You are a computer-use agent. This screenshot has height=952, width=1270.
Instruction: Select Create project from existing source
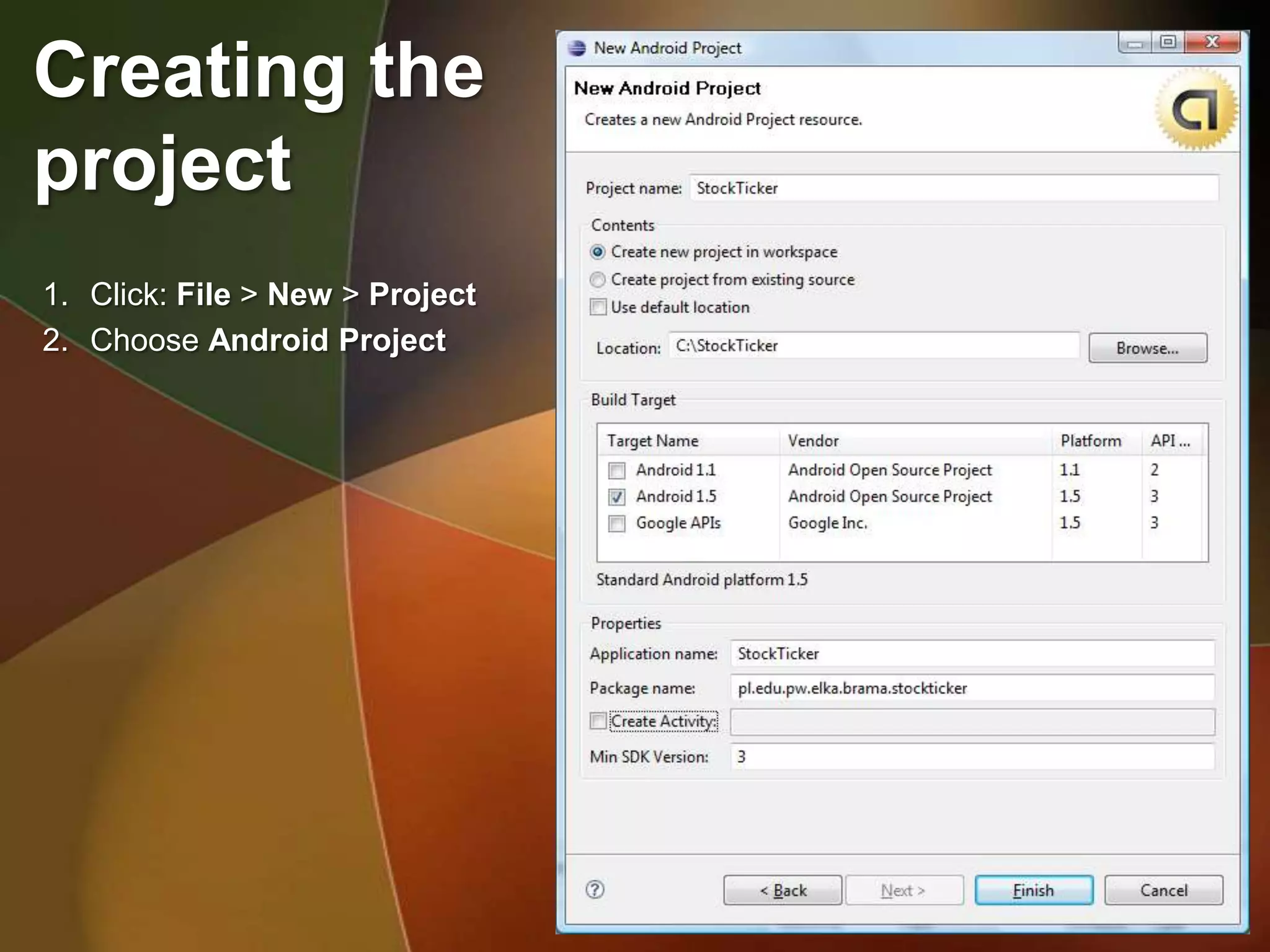[598, 280]
